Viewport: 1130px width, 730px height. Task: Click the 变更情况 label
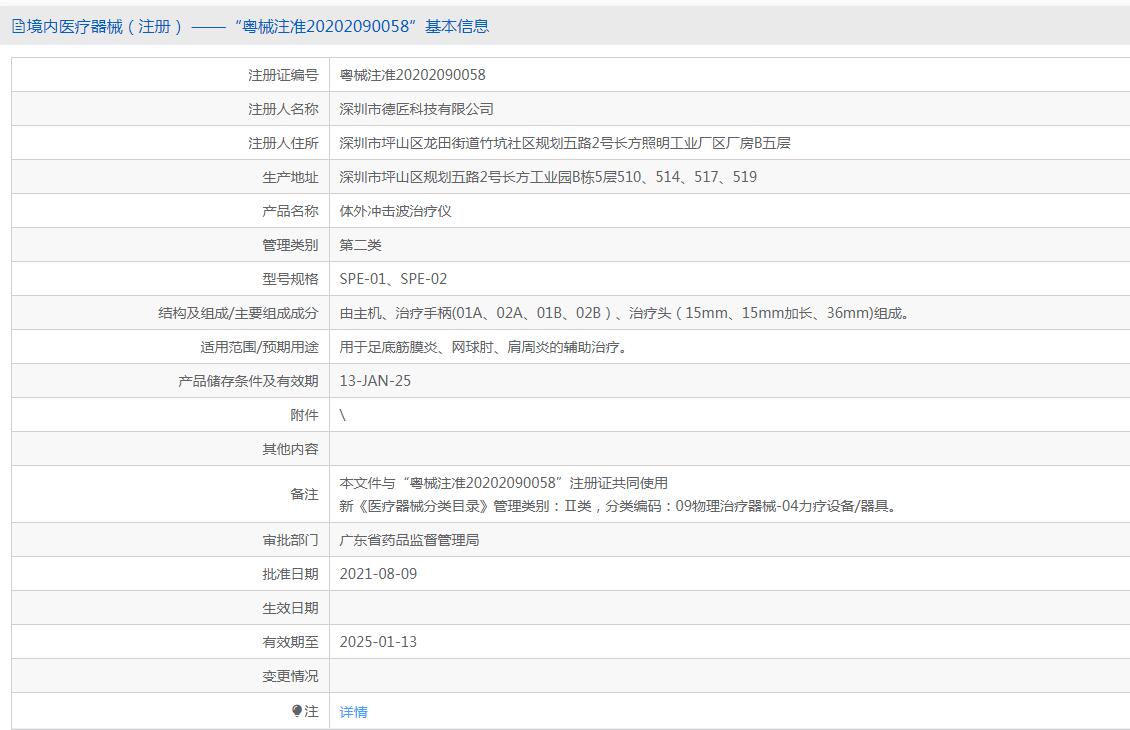click(x=290, y=676)
